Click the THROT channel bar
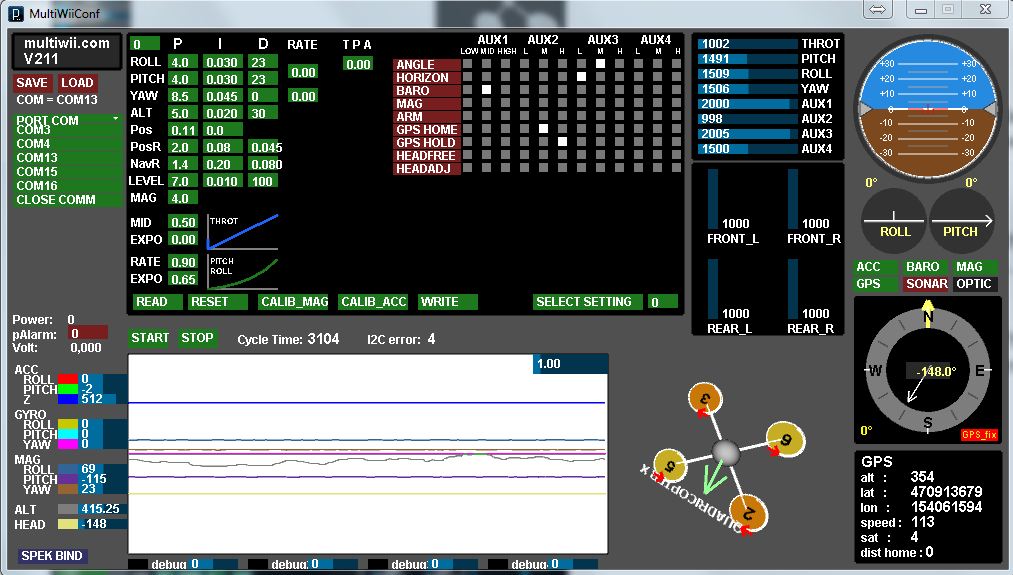The height and width of the screenshot is (575, 1013). tap(746, 44)
